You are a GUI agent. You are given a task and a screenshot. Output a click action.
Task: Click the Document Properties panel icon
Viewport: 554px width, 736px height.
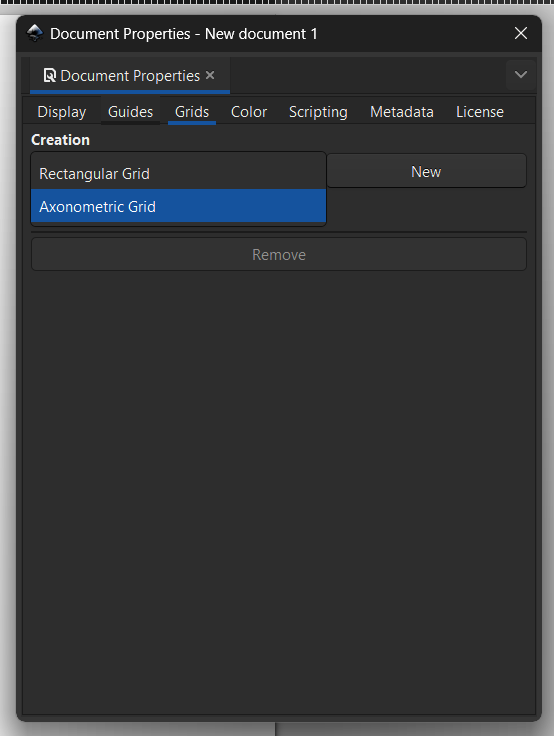(49, 76)
